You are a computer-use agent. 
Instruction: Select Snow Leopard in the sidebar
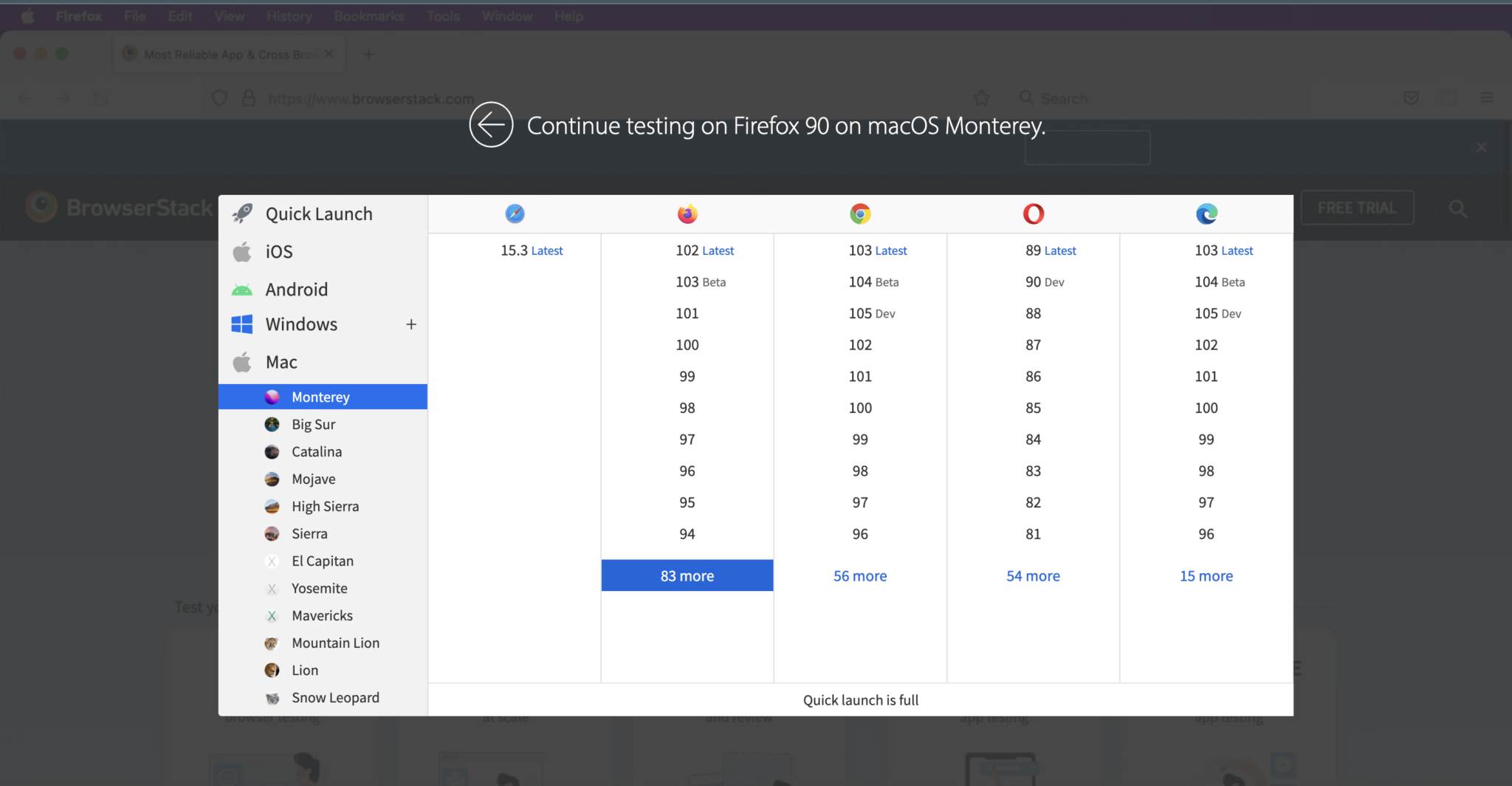[335, 697]
